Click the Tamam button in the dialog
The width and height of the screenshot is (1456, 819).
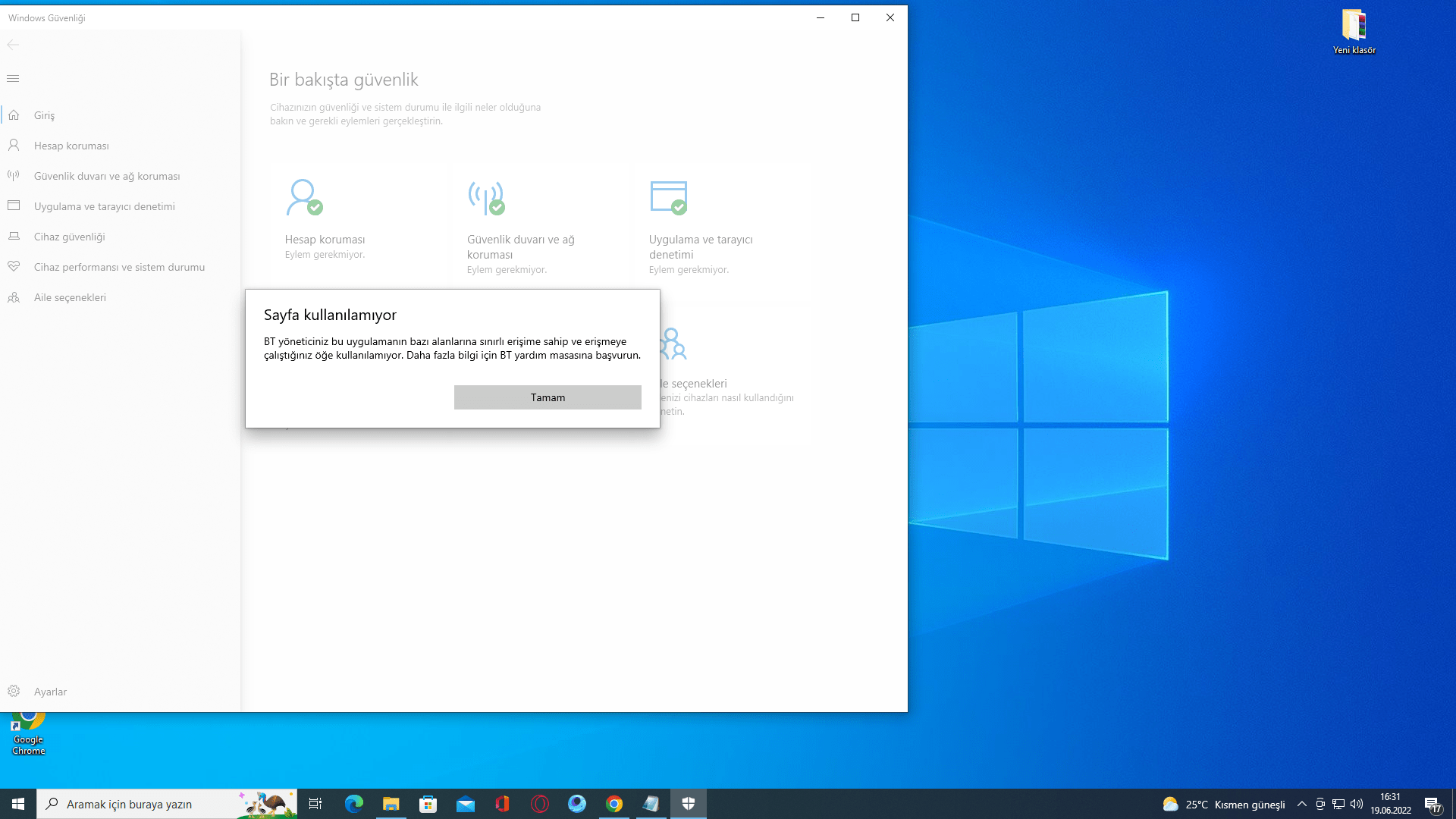coord(548,397)
